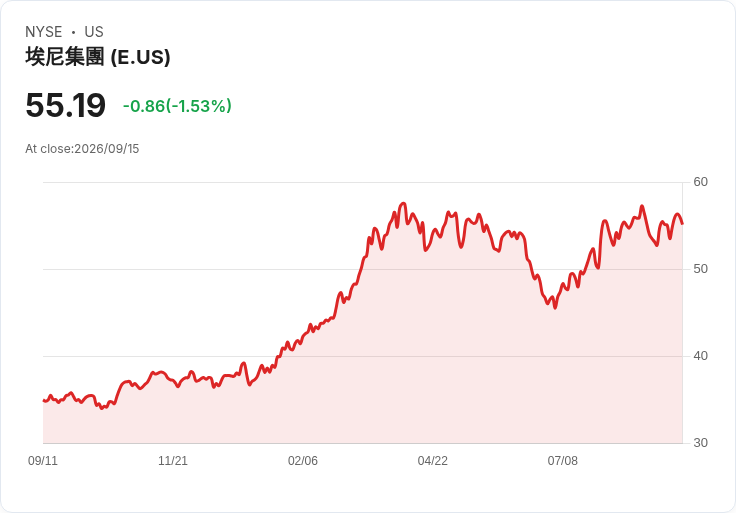Click the 07/08 date on x-axis
Screen dimensions: 736x513
click(562, 461)
